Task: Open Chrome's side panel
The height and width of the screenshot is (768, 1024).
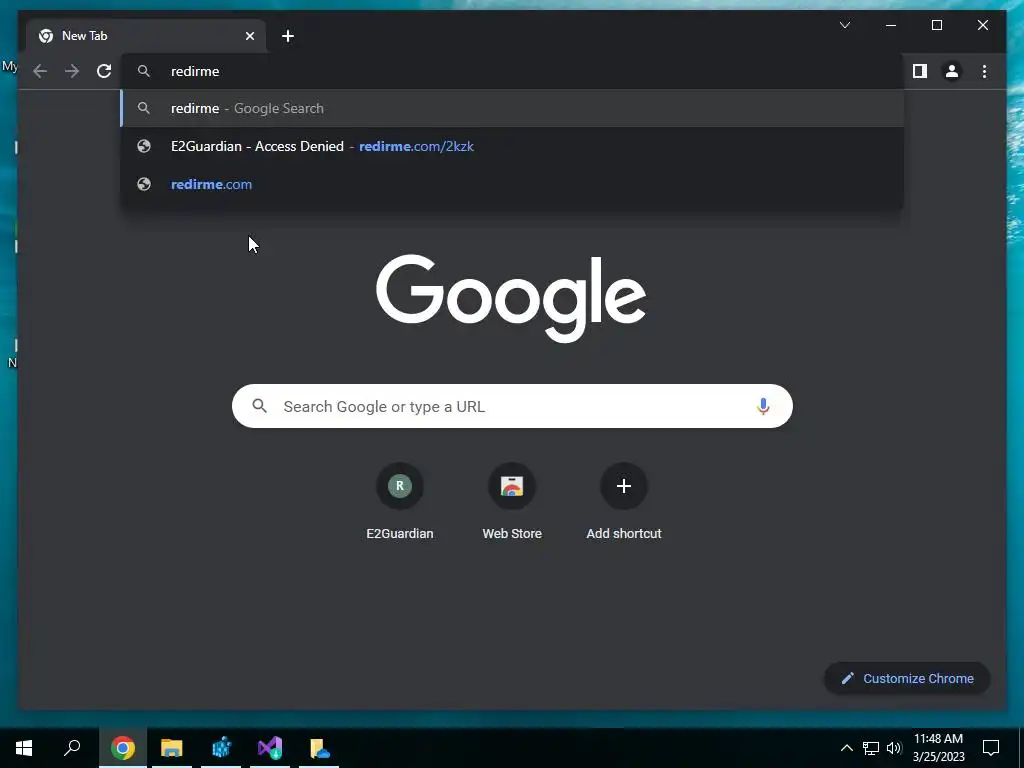Action: [920, 71]
